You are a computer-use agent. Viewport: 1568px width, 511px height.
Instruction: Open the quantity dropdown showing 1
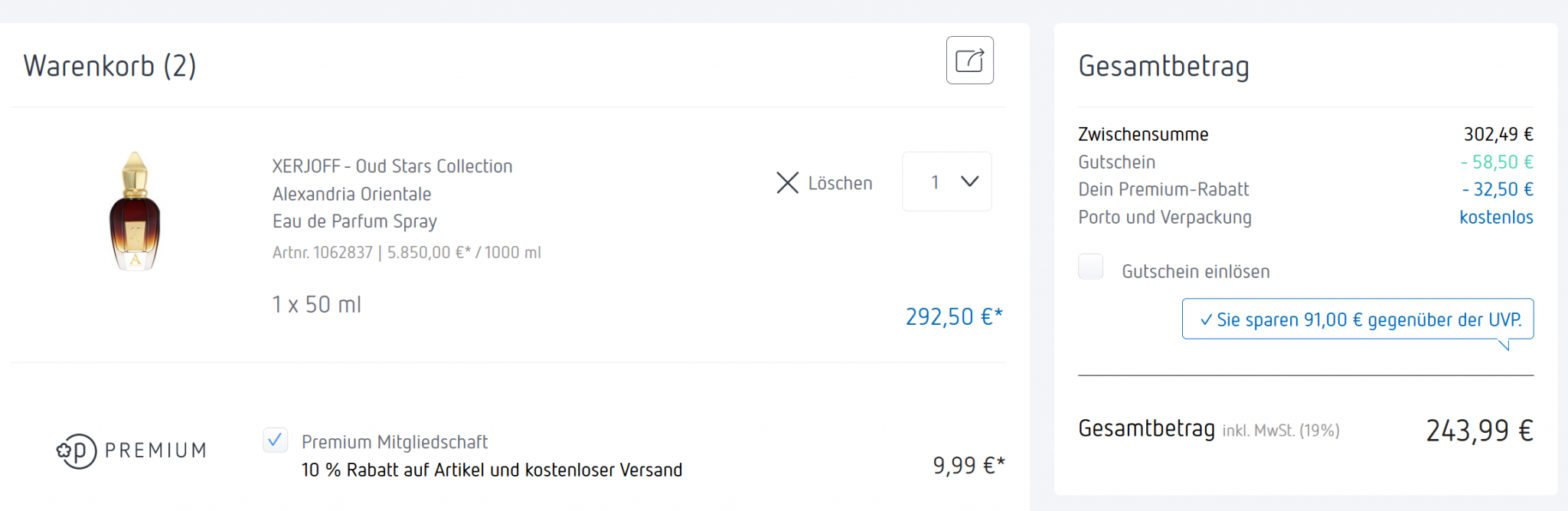947,182
